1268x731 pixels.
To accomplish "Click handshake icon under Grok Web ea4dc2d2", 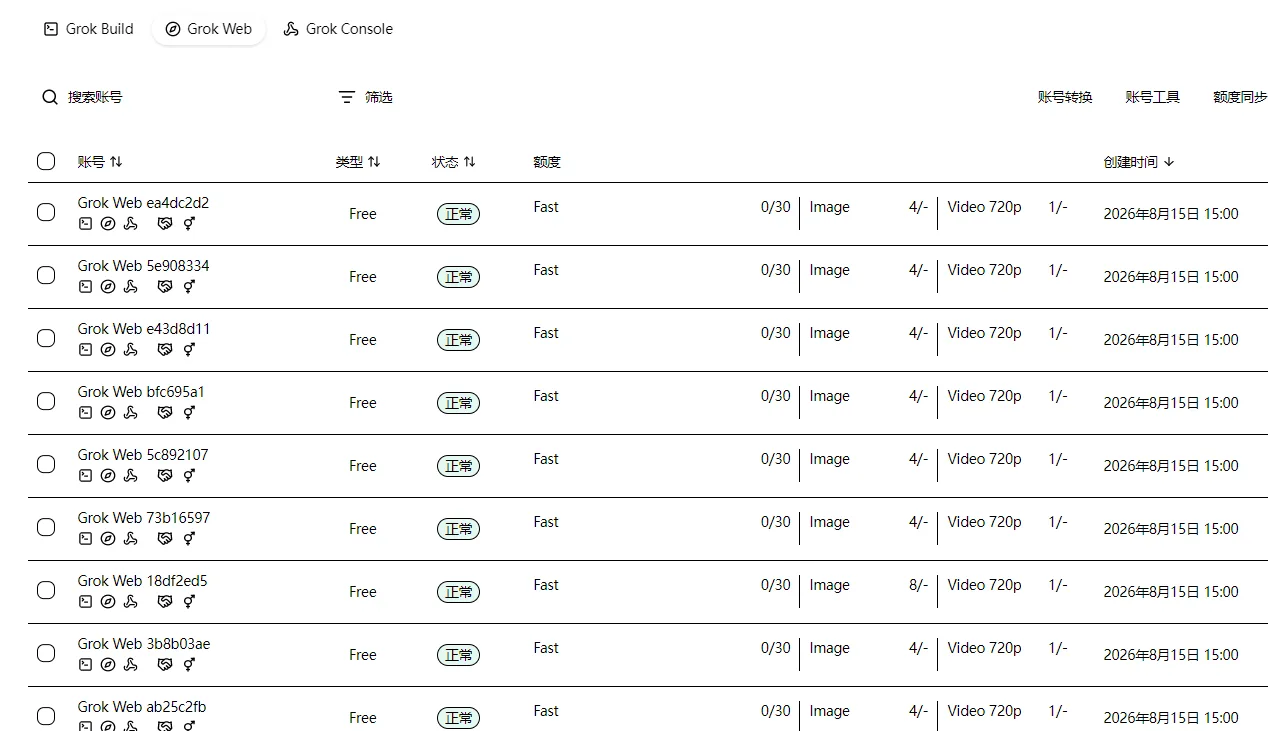I will click(165, 224).
